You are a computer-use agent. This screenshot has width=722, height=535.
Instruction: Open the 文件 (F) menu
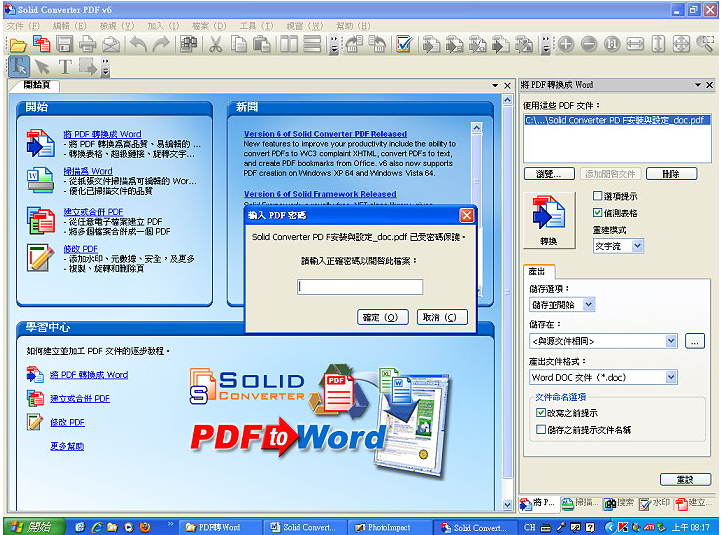point(23,26)
